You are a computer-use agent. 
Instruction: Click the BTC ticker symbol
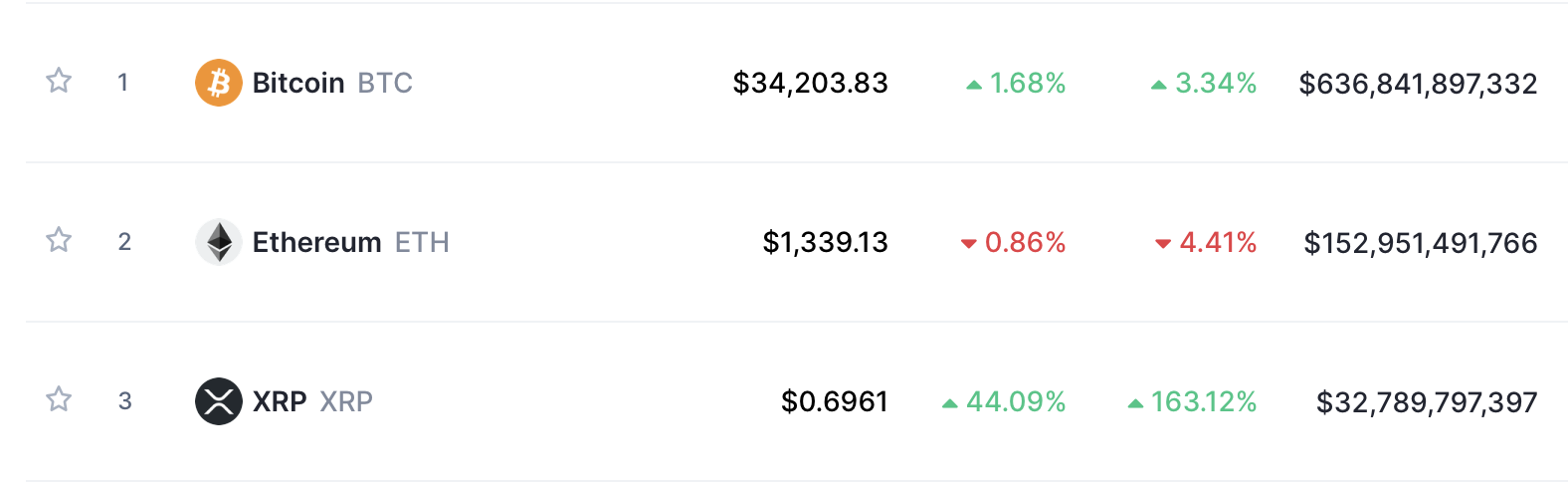pyautogui.click(x=385, y=83)
